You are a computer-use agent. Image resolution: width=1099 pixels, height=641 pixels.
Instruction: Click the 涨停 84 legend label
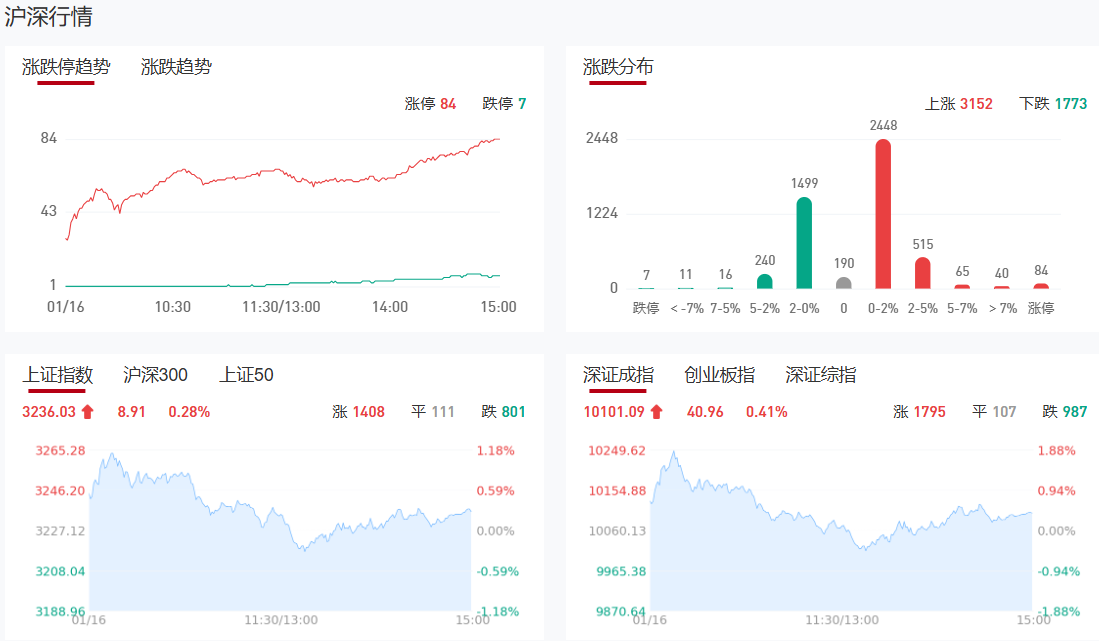[x=430, y=103]
